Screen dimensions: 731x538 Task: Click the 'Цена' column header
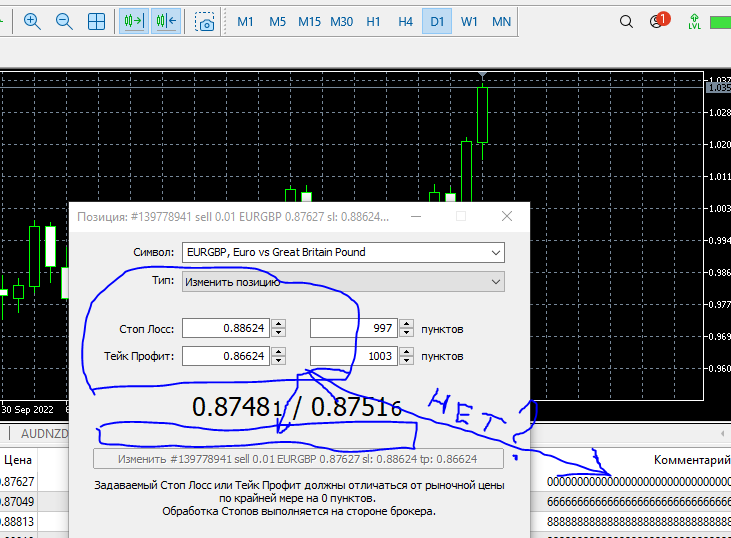pos(18,460)
